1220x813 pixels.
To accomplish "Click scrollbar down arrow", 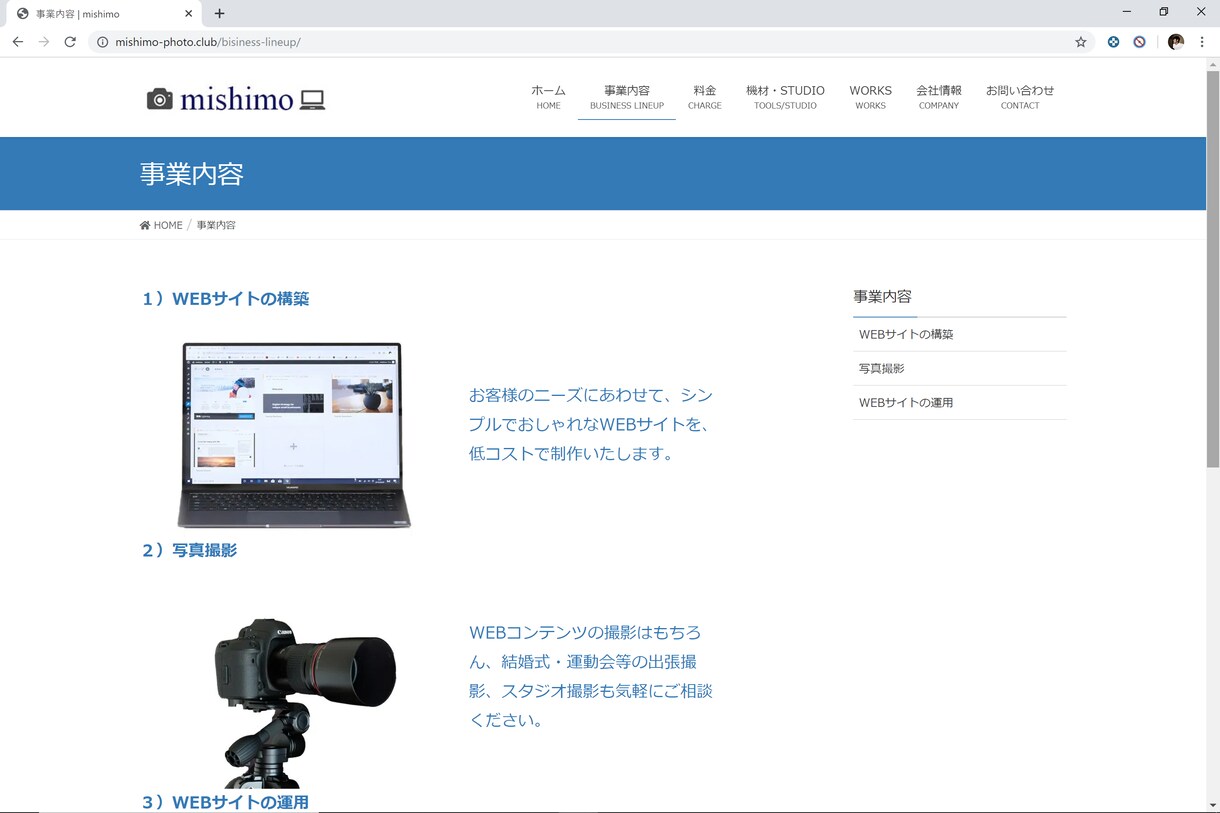I will click(1213, 805).
